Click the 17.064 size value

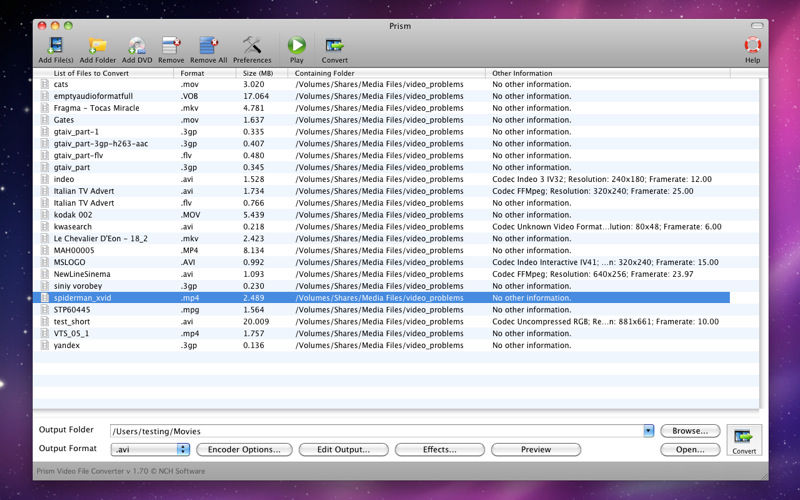click(x=256, y=96)
